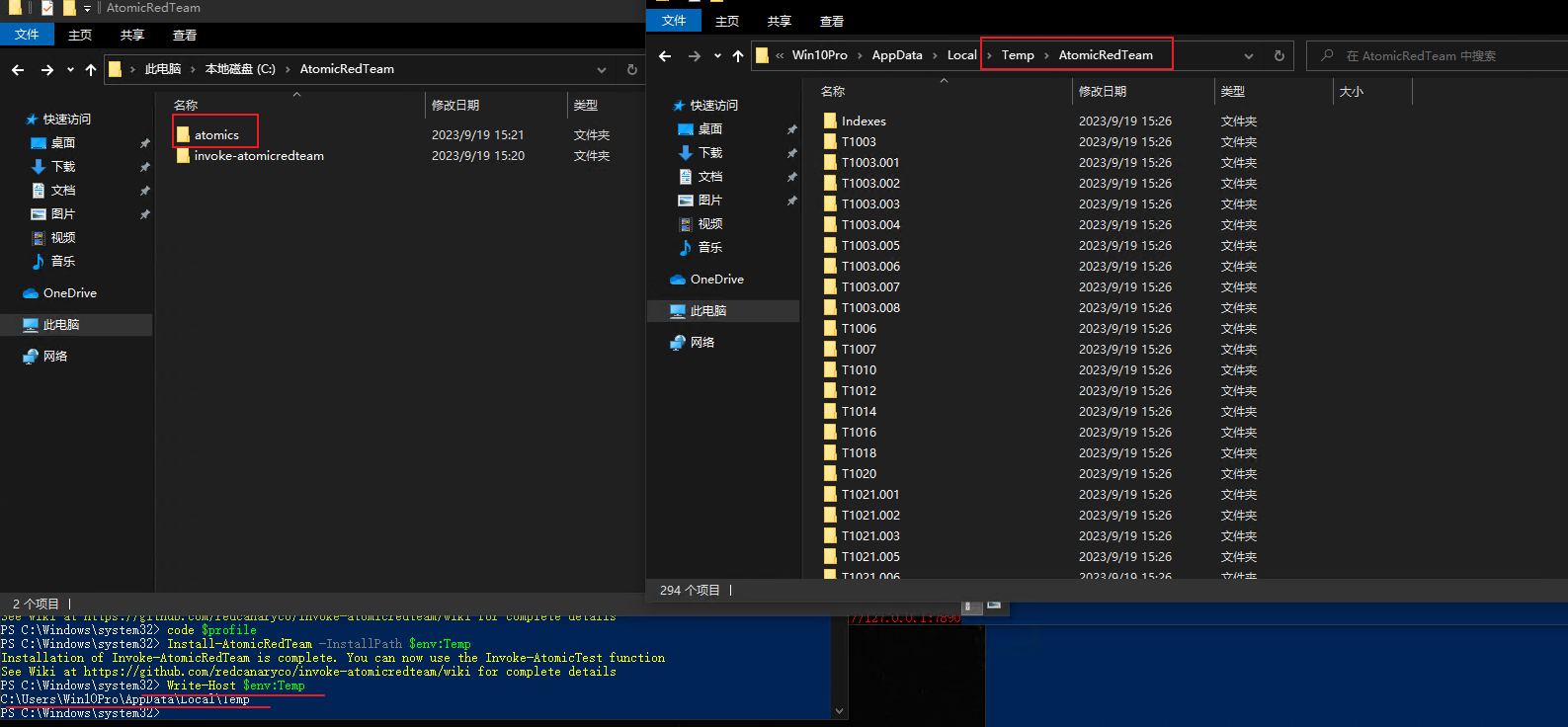Select T1021.005 folder icon

click(x=831, y=557)
